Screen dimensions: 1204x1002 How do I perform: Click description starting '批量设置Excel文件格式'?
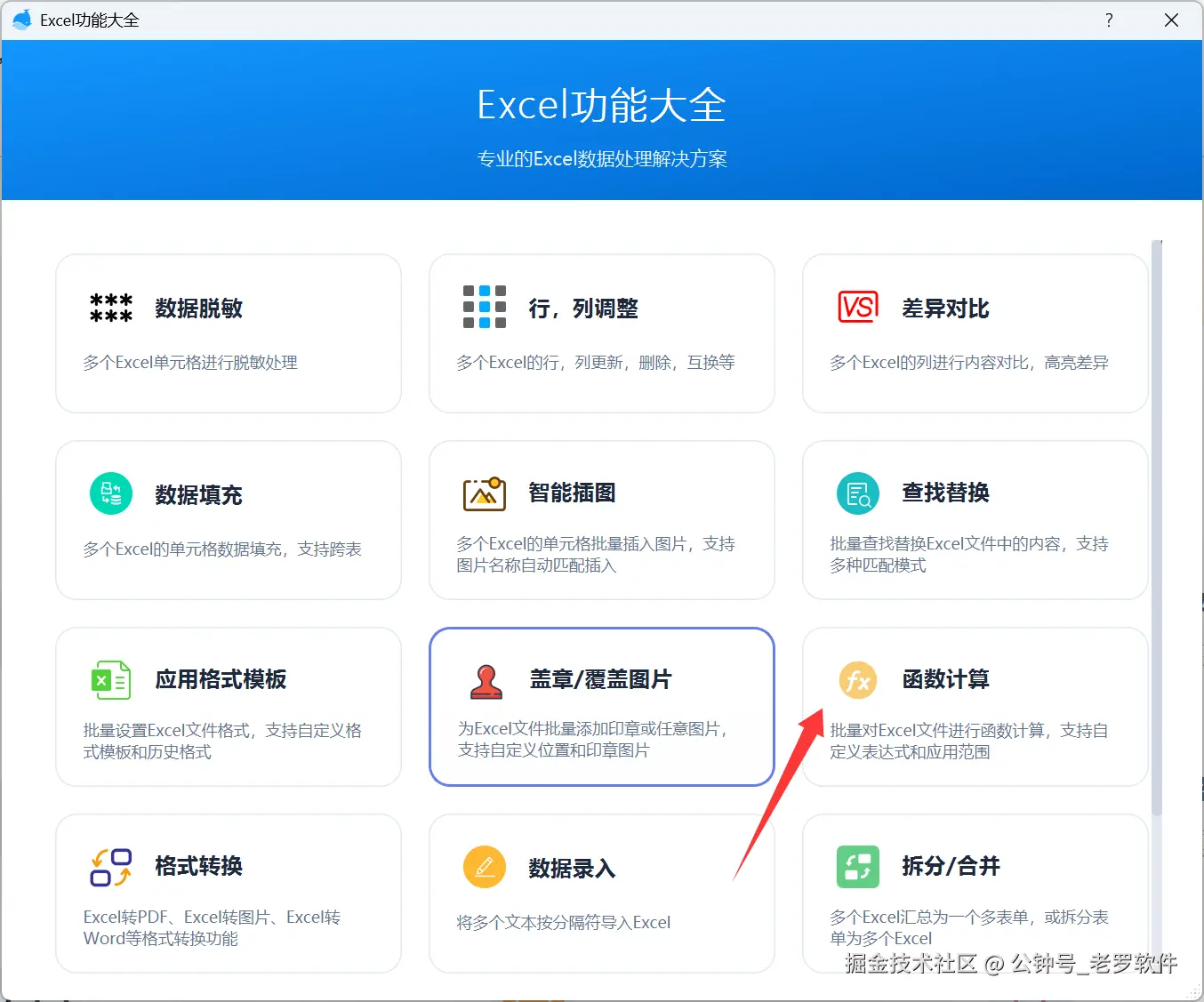(222, 741)
